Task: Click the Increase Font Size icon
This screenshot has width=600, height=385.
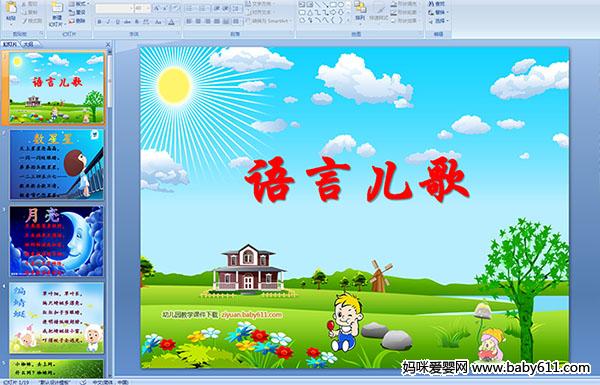Action: pyautogui.click(x=157, y=8)
